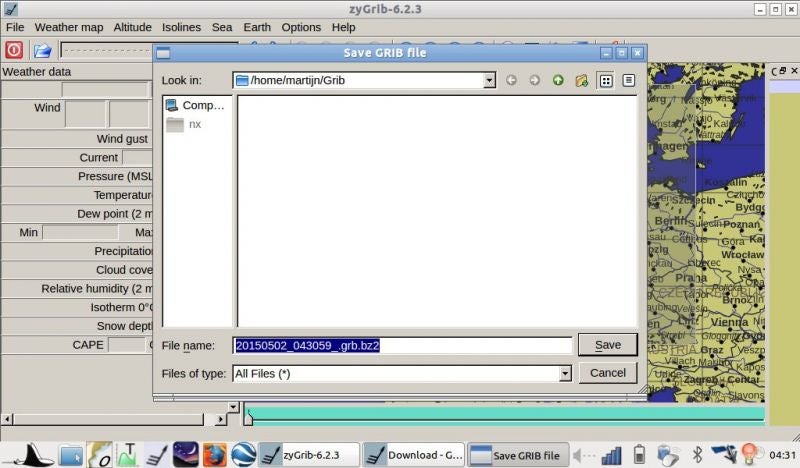Select Computer in the dialog sidebar

coord(195,105)
